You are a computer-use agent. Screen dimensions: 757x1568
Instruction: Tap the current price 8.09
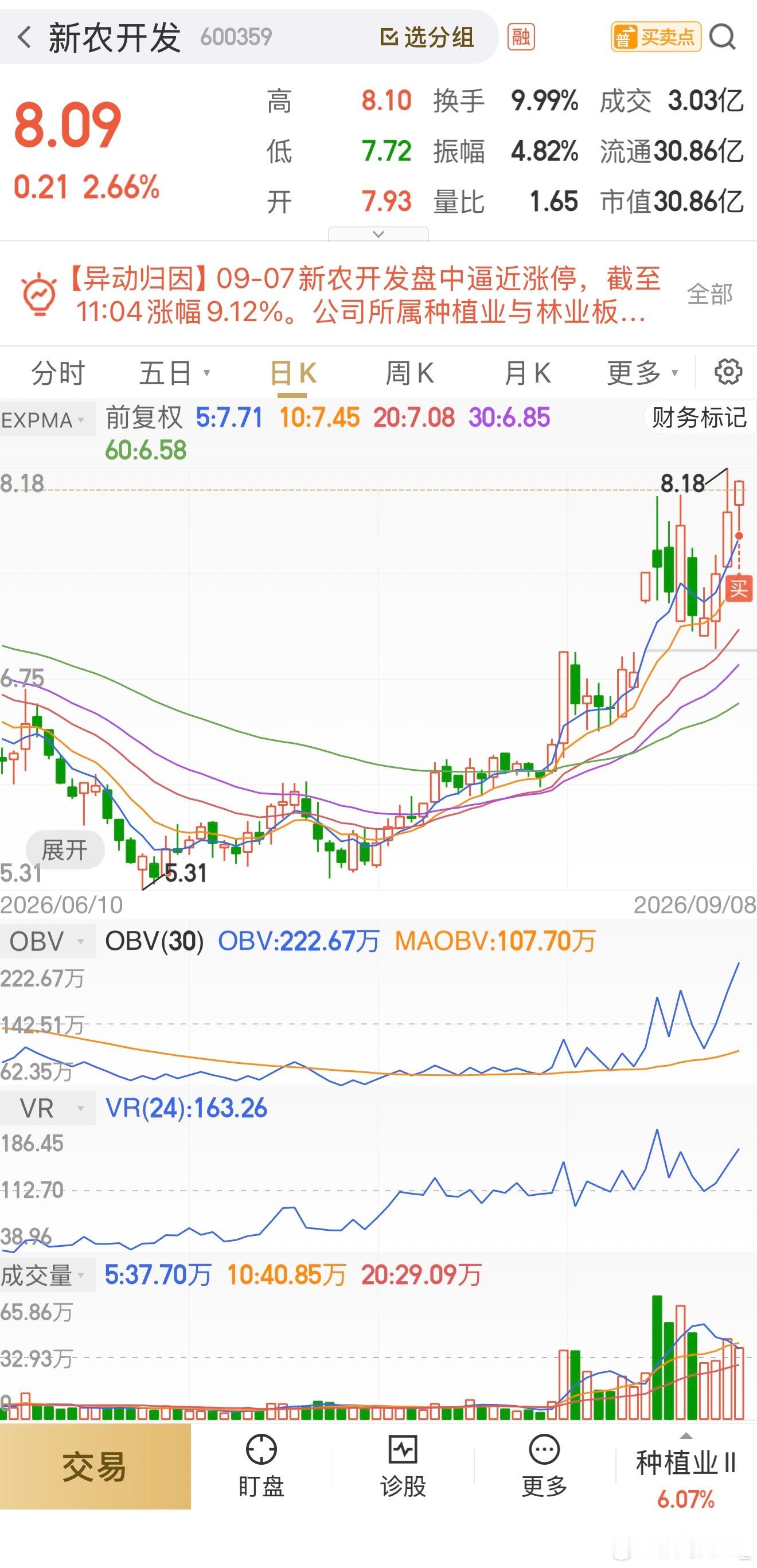click(68, 125)
